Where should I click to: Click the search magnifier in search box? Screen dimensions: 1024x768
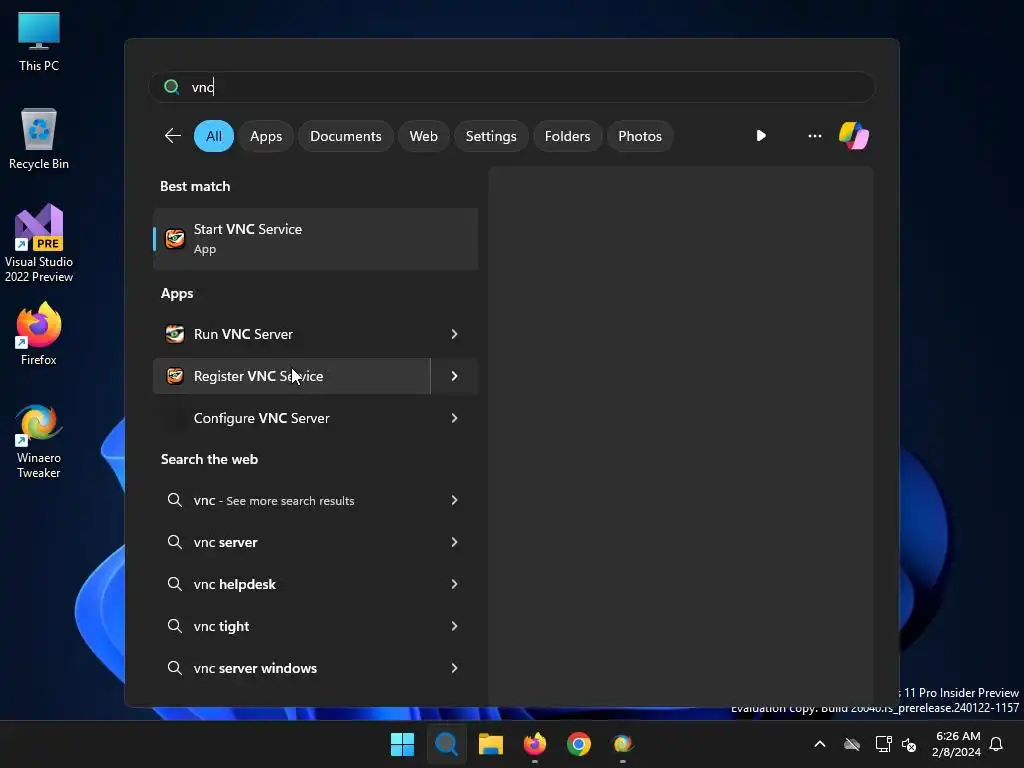172,87
